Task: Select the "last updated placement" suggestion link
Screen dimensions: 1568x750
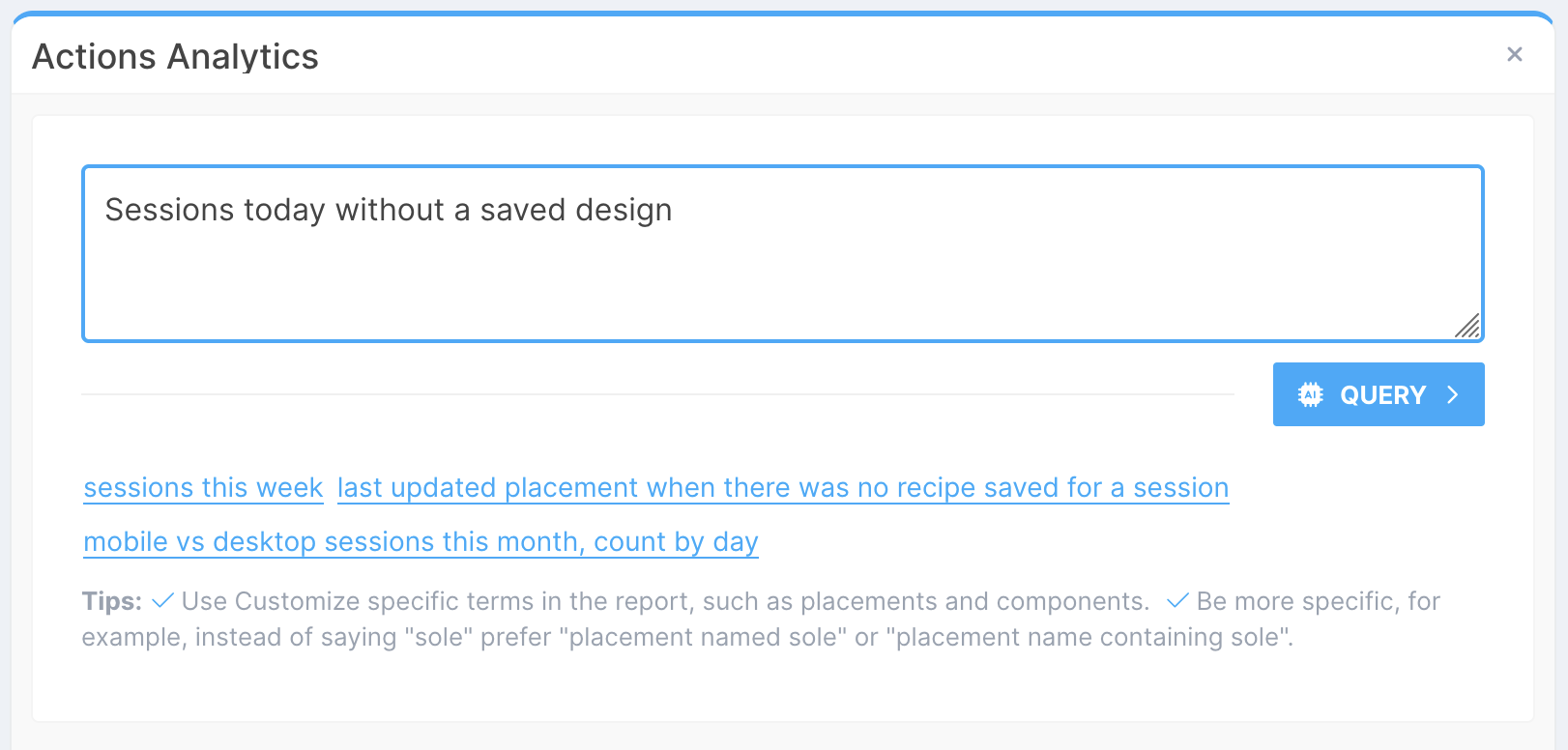Action: (x=782, y=488)
